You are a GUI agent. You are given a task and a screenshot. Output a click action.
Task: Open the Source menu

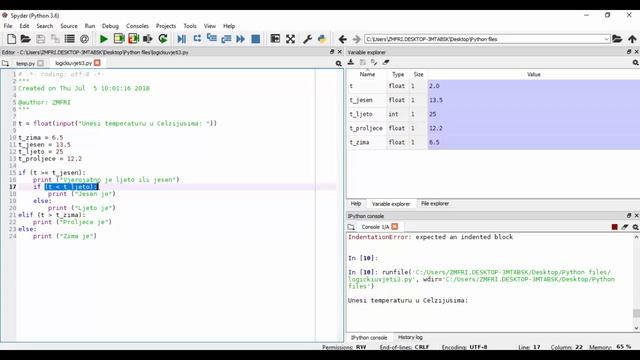[x=69, y=26]
